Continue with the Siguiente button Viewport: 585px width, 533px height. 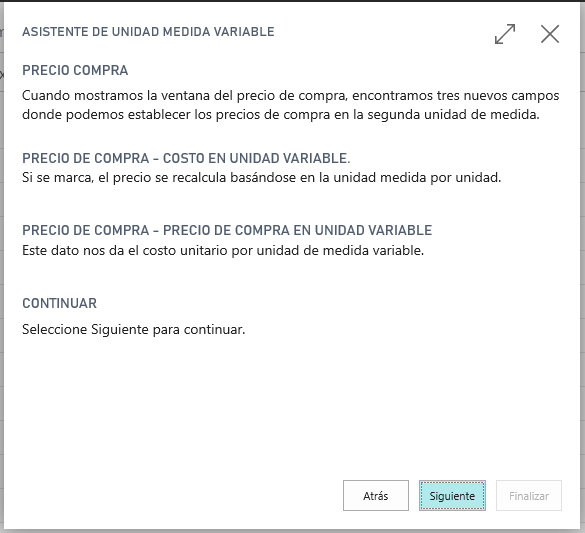(x=452, y=496)
